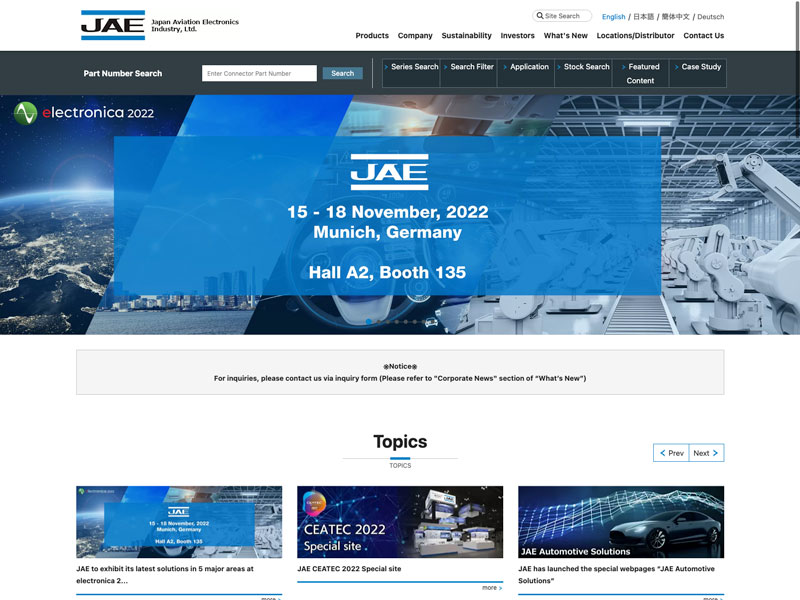Click the Site Search box with magnifier
The width and height of the screenshot is (800, 600).
coord(562,16)
